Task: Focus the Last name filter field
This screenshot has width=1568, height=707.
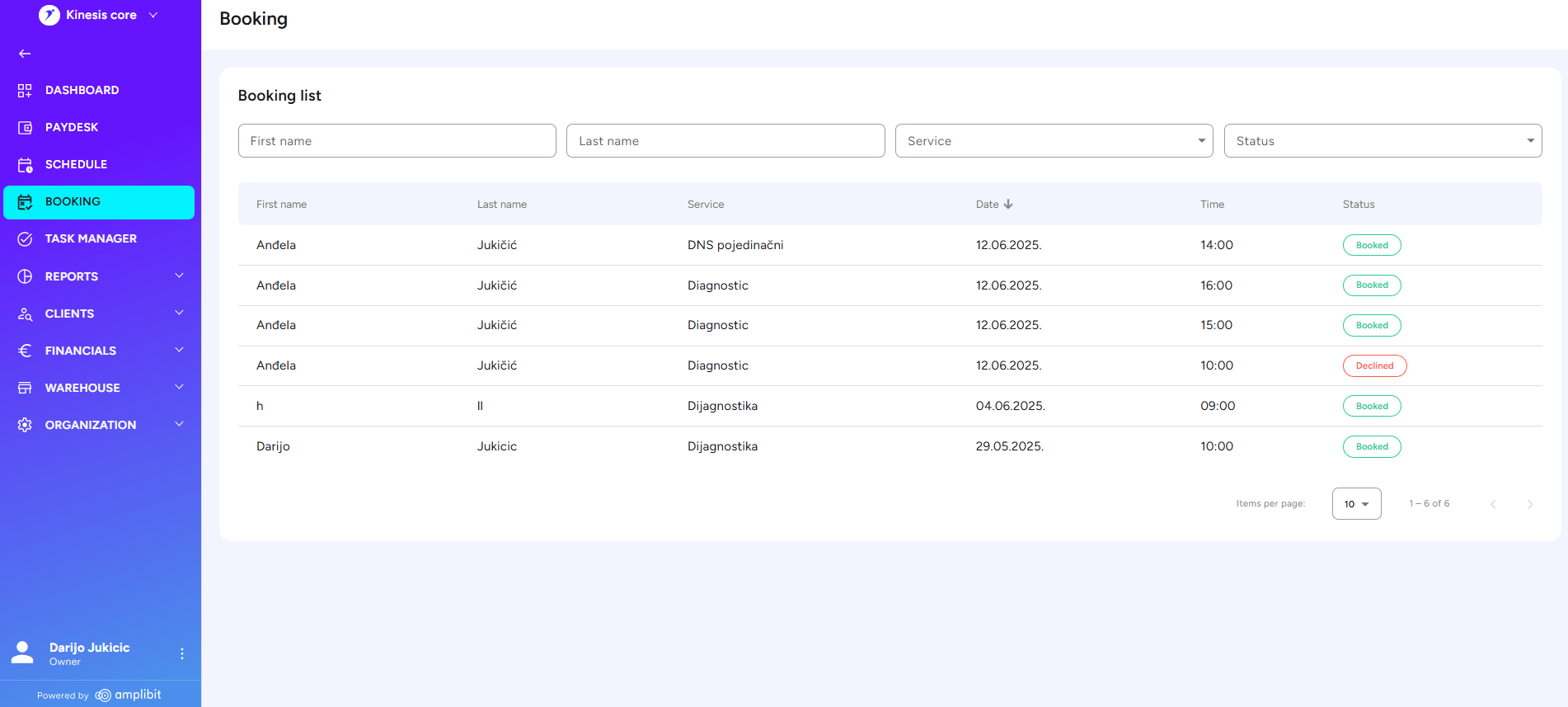Action: (725, 141)
